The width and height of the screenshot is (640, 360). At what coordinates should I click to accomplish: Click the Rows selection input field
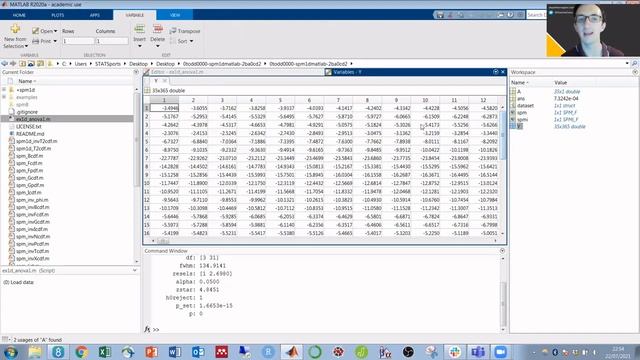click(x=78, y=41)
